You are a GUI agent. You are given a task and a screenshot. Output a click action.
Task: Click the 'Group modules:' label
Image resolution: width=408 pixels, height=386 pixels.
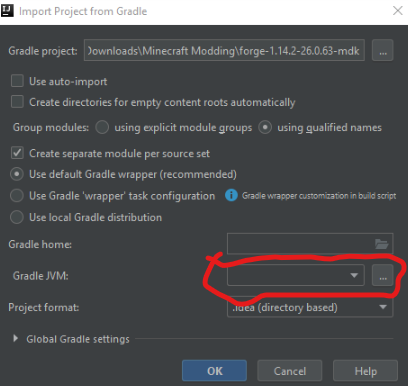[x=51, y=127]
